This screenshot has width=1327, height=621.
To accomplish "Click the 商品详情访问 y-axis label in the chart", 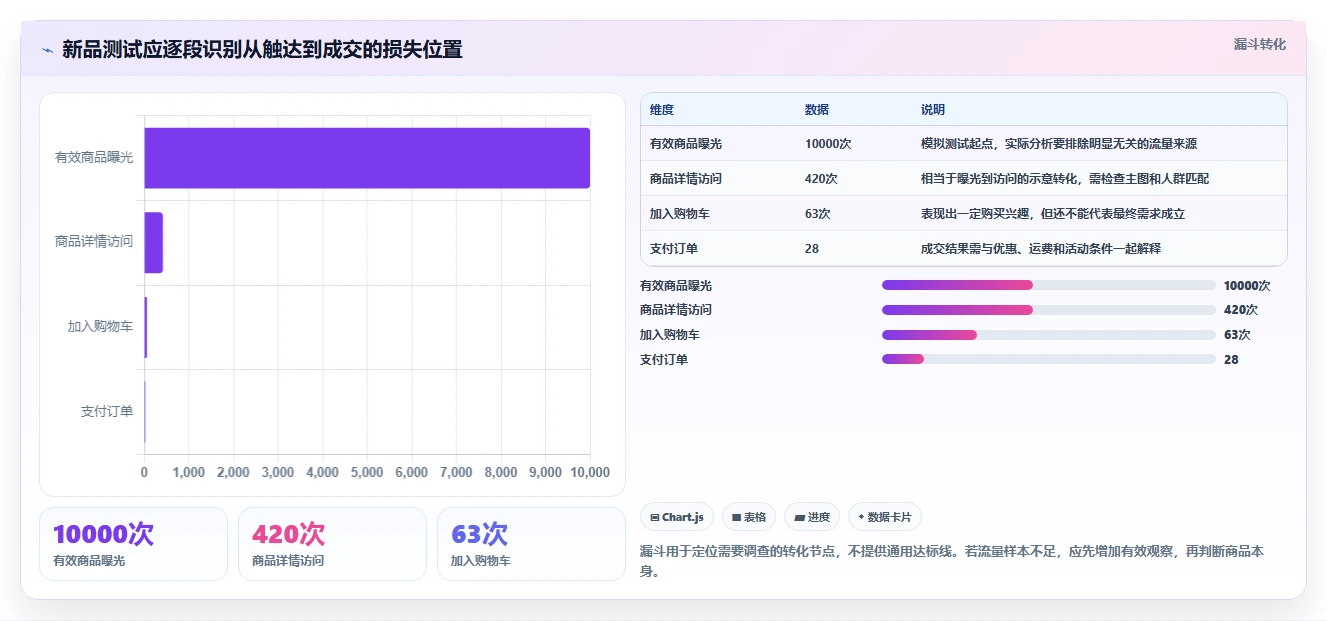I will (x=94, y=242).
